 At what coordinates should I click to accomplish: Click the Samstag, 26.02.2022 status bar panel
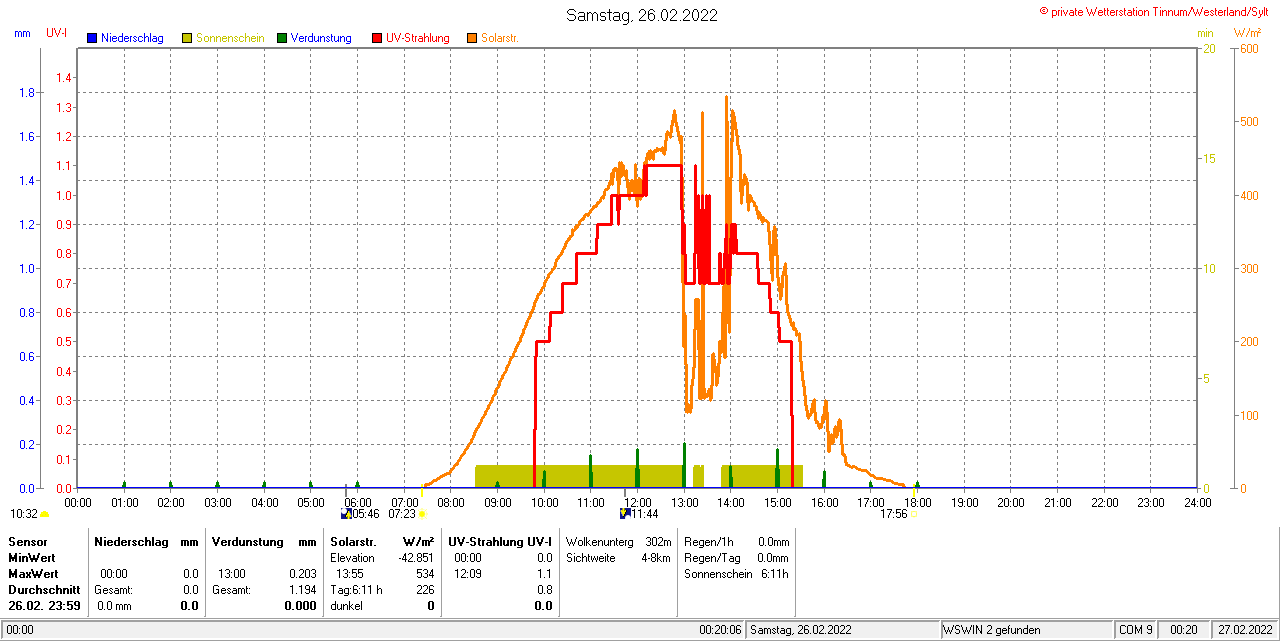[x=843, y=630]
